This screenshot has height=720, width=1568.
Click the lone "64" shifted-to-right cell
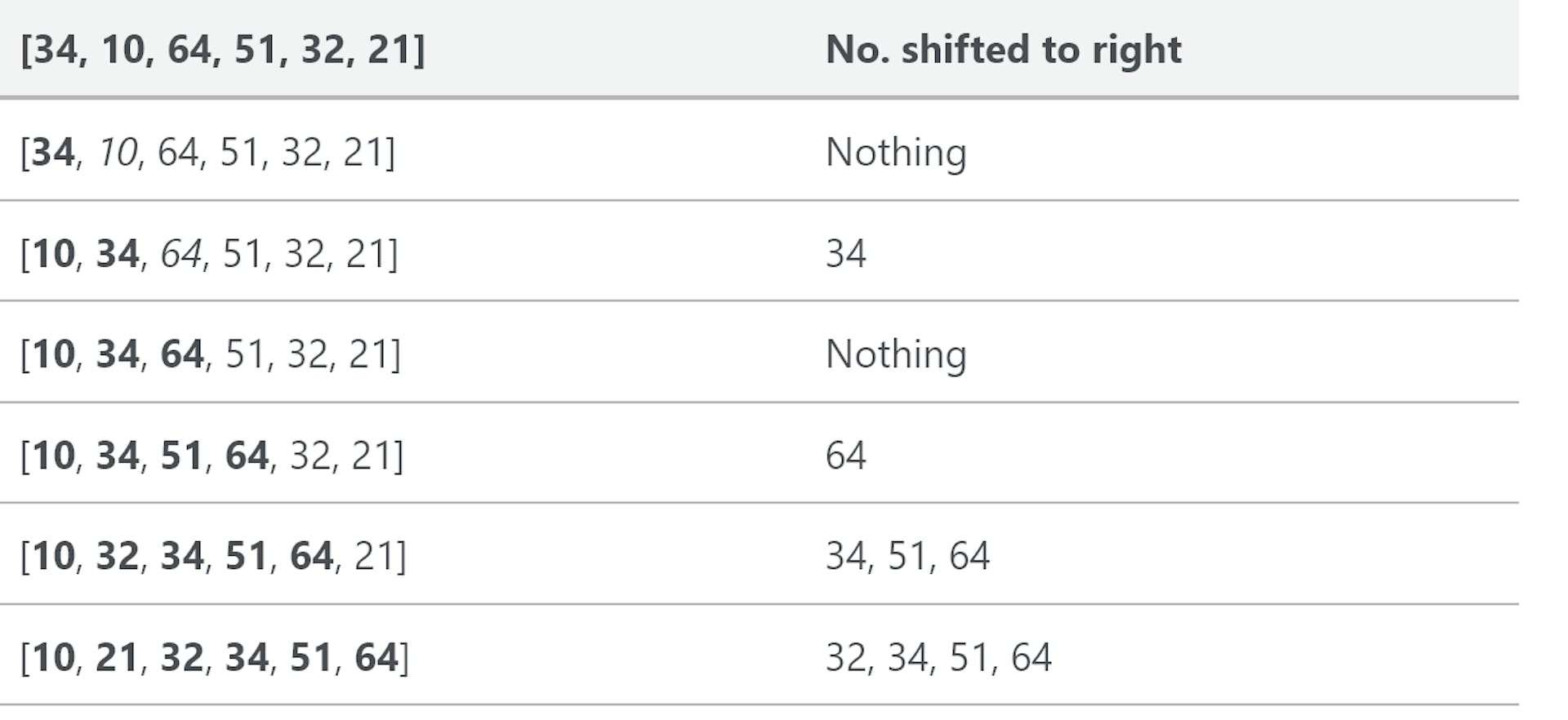coord(845,456)
